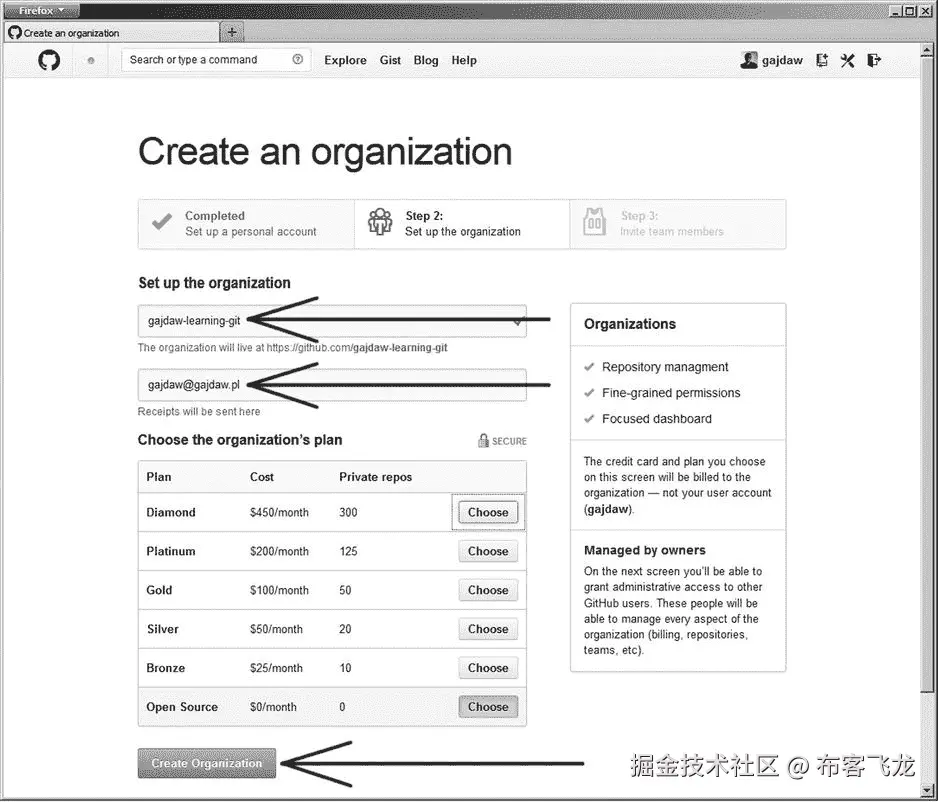This screenshot has height=802, width=938.
Task: Click the Completed personal account step
Action: pos(246,224)
